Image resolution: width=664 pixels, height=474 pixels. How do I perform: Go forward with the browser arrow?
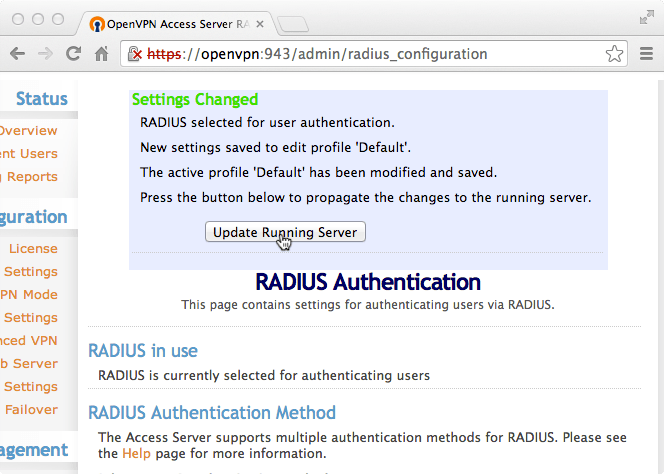(45, 54)
